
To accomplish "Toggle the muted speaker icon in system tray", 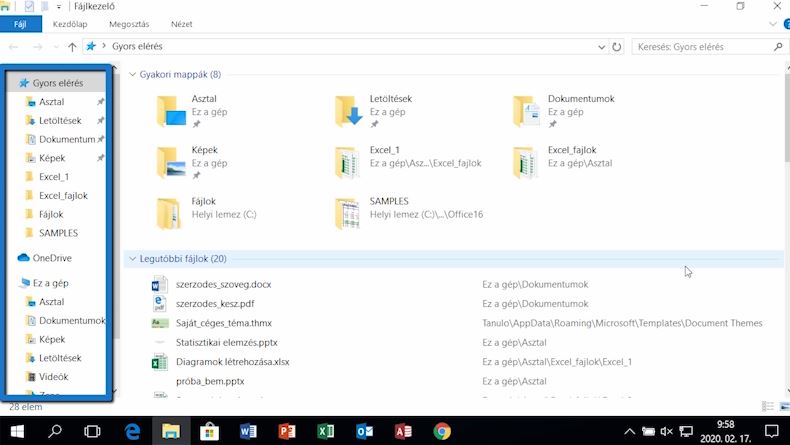I will [x=667, y=431].
